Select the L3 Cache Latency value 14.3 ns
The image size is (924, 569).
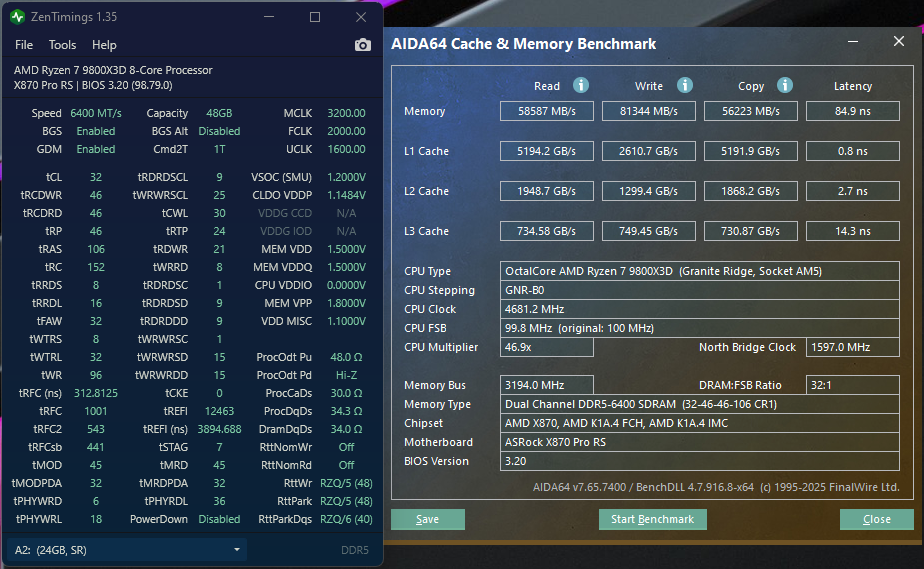tap(853, 231)
